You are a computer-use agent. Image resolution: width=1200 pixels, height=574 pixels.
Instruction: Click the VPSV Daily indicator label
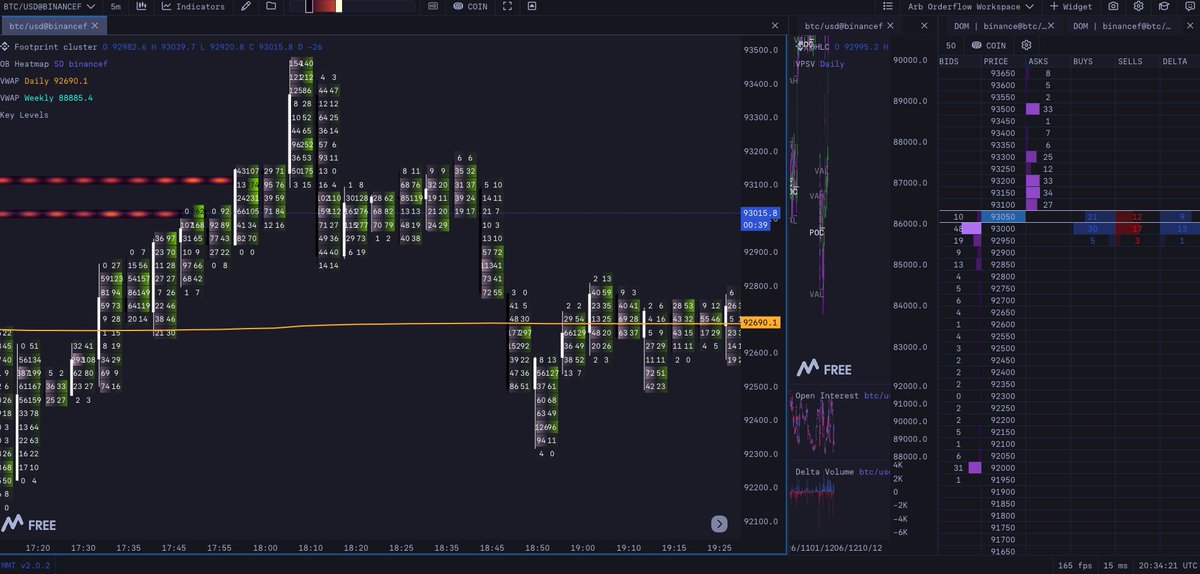point(820,64)
